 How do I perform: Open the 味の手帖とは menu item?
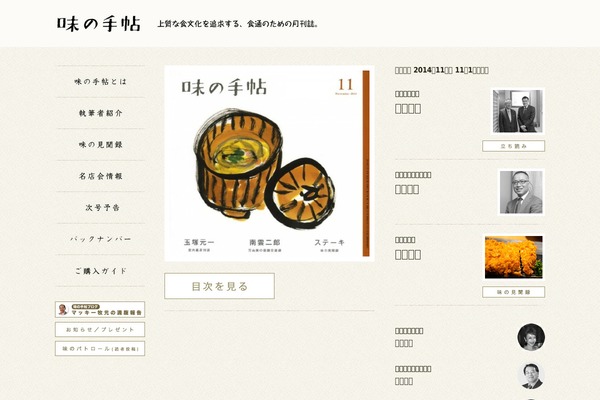pyautogui.click(x=100, y=82)
